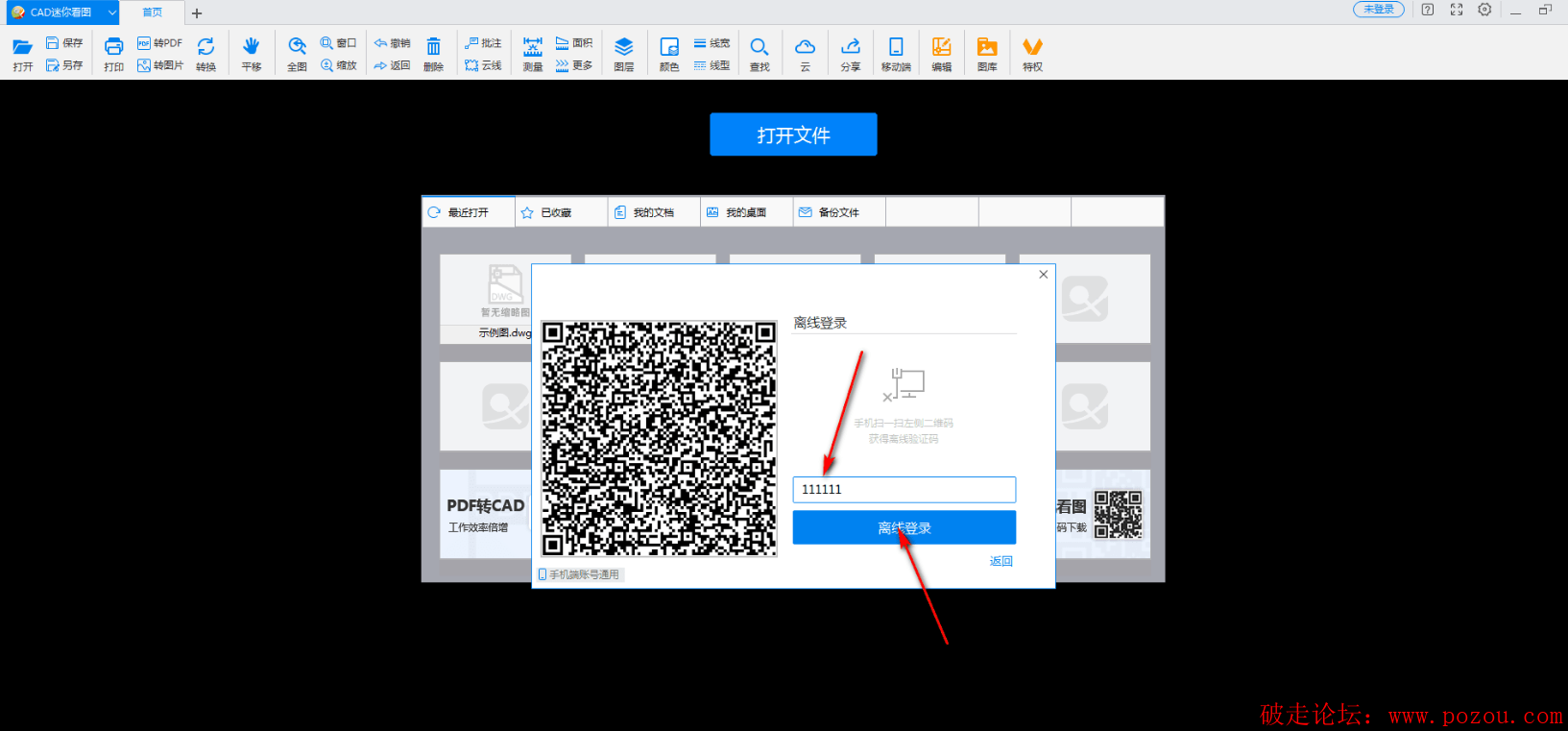Screen dimensions: 1568x731
Task: Click the PDF转CAD promotional banner
Action: pyautogui.click(x=486, y=514)
